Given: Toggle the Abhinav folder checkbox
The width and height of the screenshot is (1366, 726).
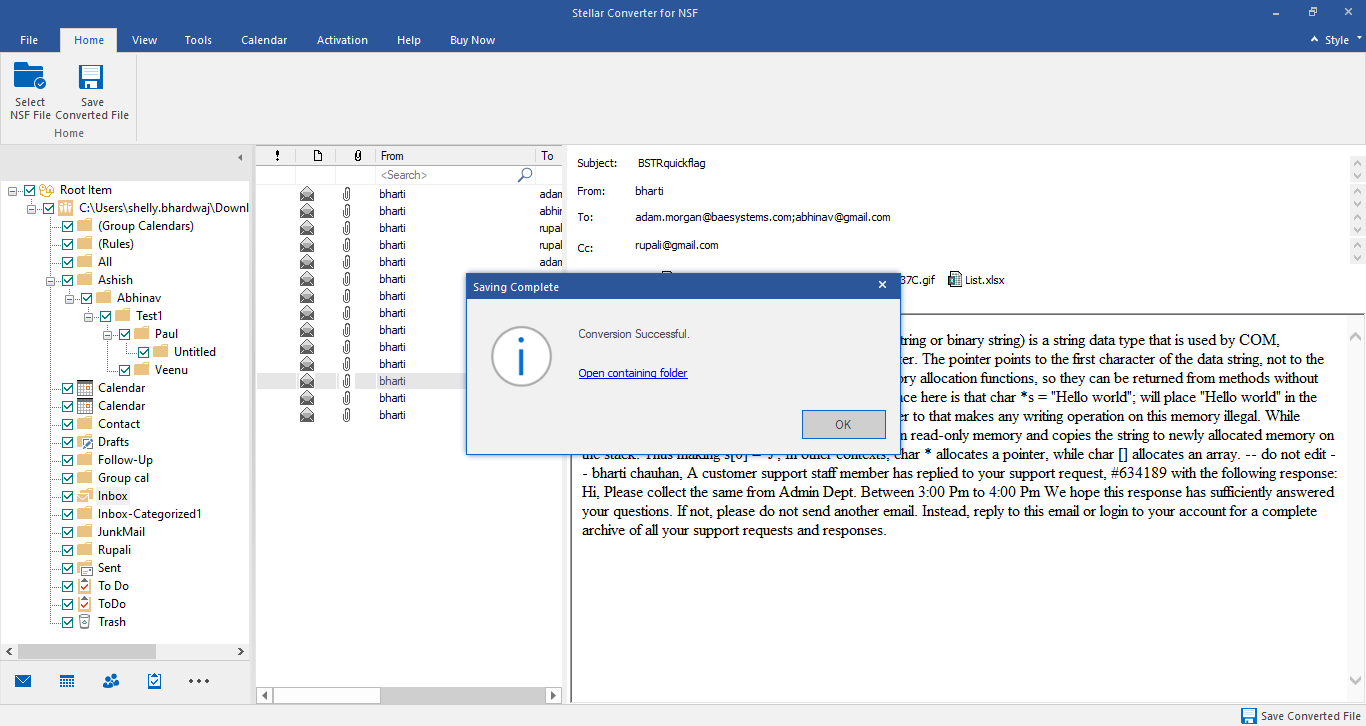Looking at the screenshot, I should pos(87,298).
